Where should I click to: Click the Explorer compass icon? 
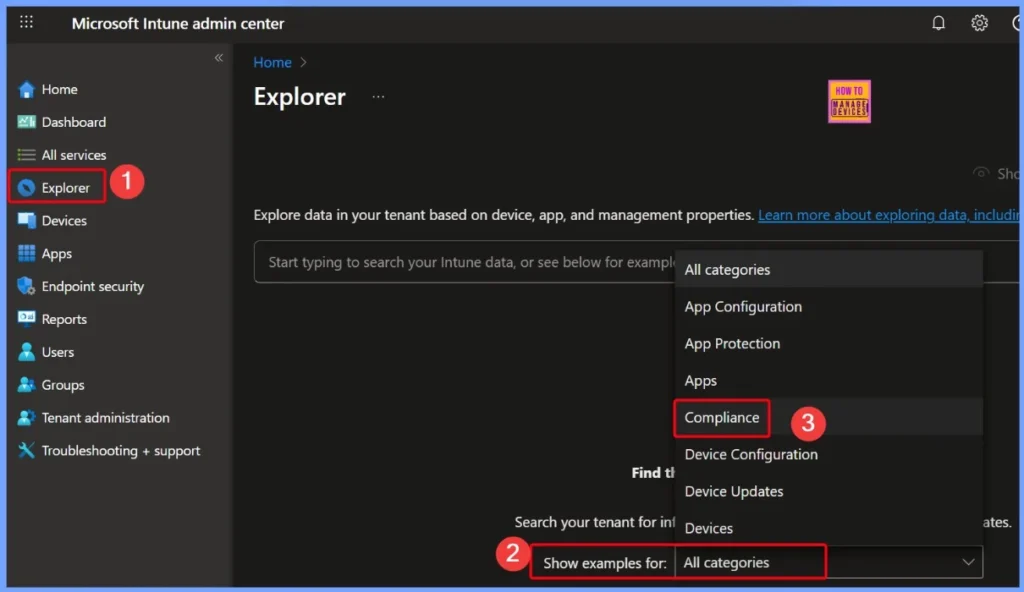click(x=26, y=188)
